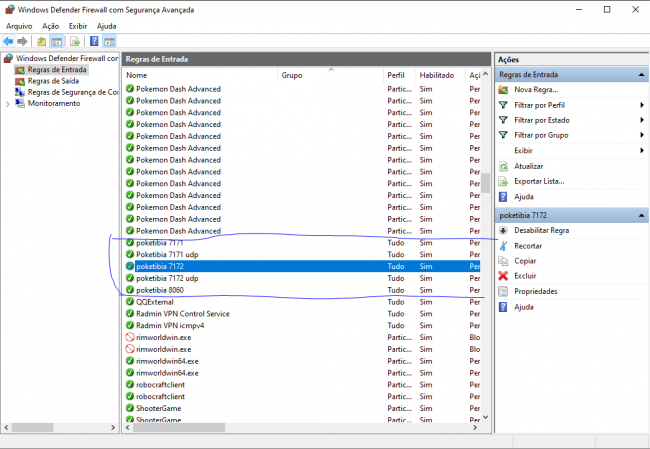Click the Back arrow toolbar icon

click(8, 41)
